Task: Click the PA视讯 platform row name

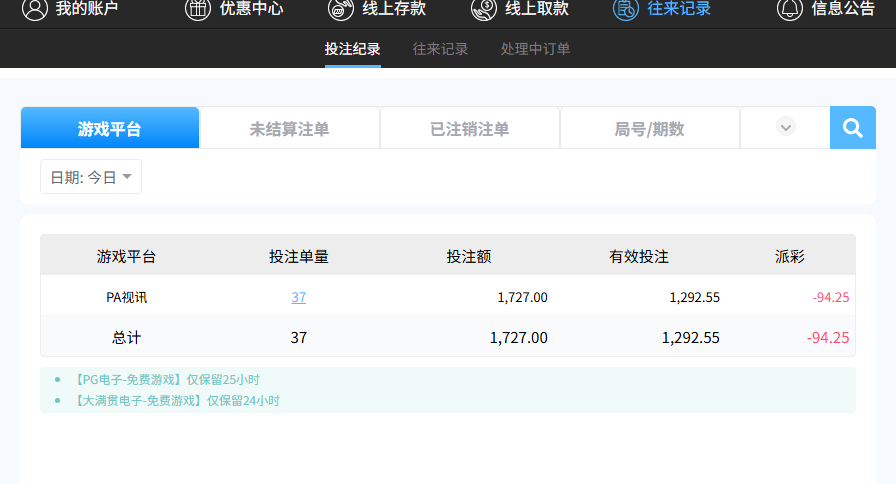Action: pos(126,297)
